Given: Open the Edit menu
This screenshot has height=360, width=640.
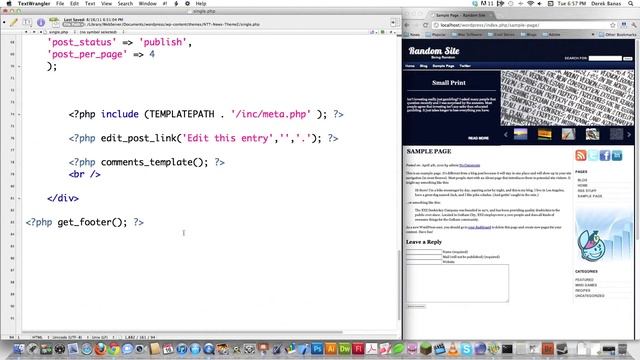Looking at the screenshot, I should (x=74, y=3).
